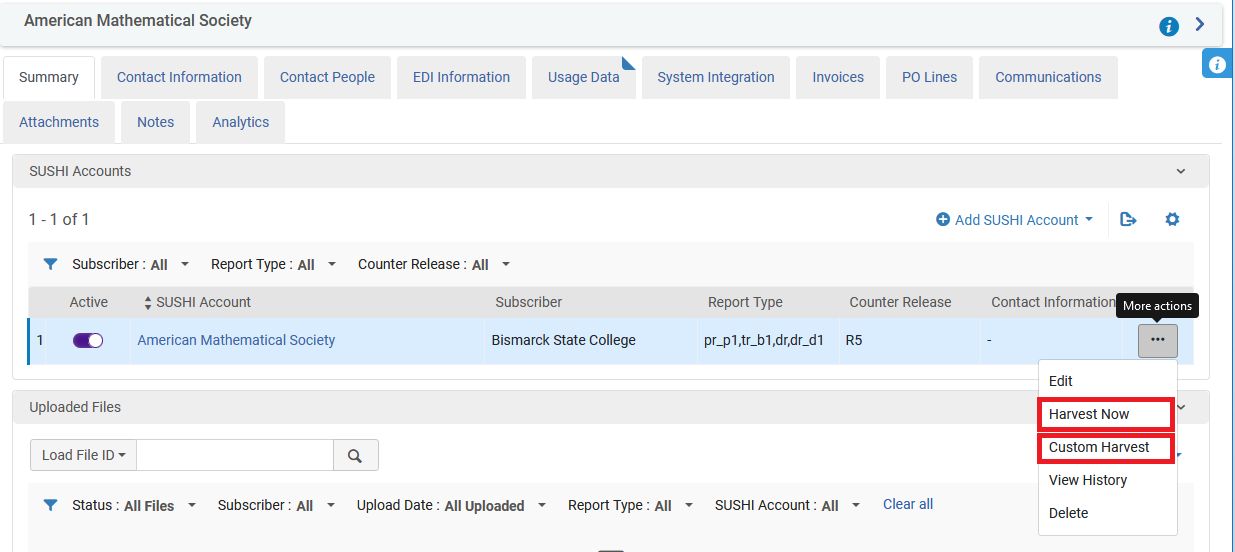
Task: Click the export list icon
Action: pyautogui.click(x=1129, y=219)
